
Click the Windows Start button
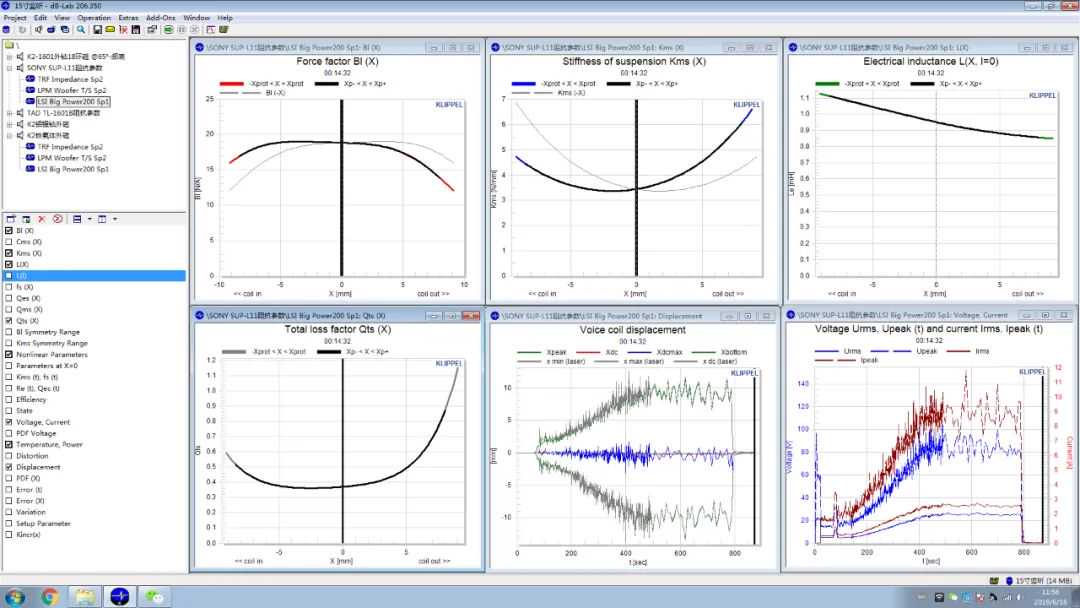14,597
